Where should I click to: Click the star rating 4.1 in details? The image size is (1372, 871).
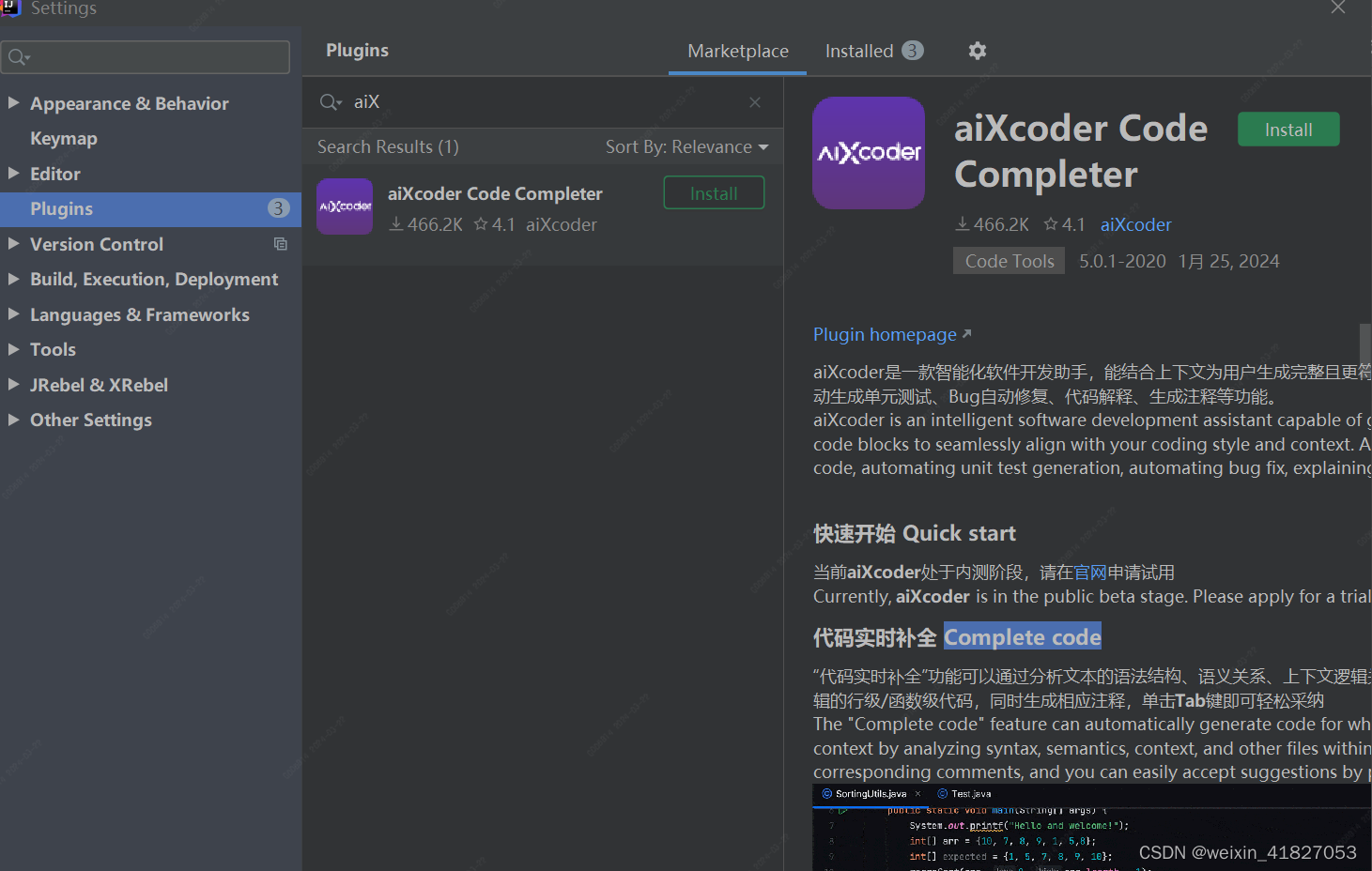1064,224
